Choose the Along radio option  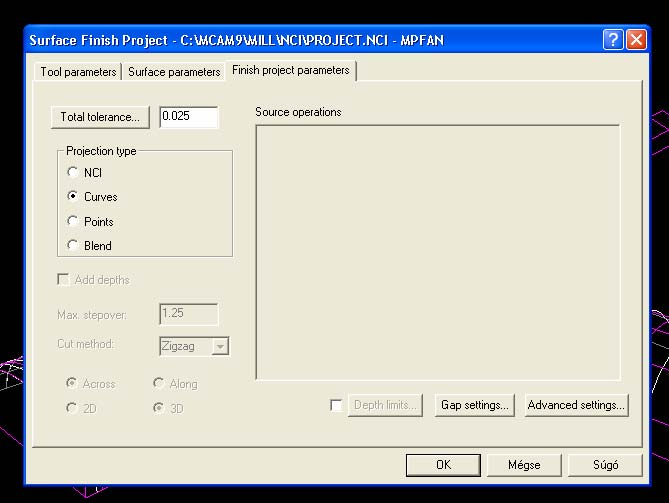pos(159,383)
